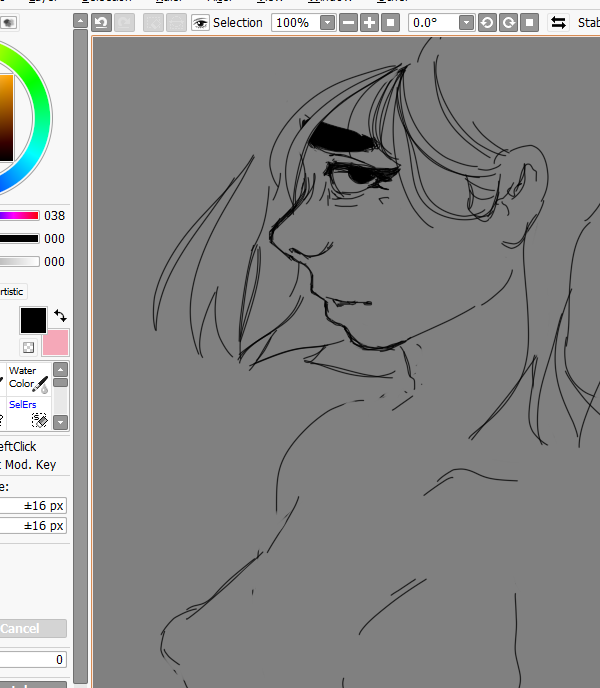Switch to the Artistic tab
The width and height of the screenshot is (600, 688).
tap(12, 292)
